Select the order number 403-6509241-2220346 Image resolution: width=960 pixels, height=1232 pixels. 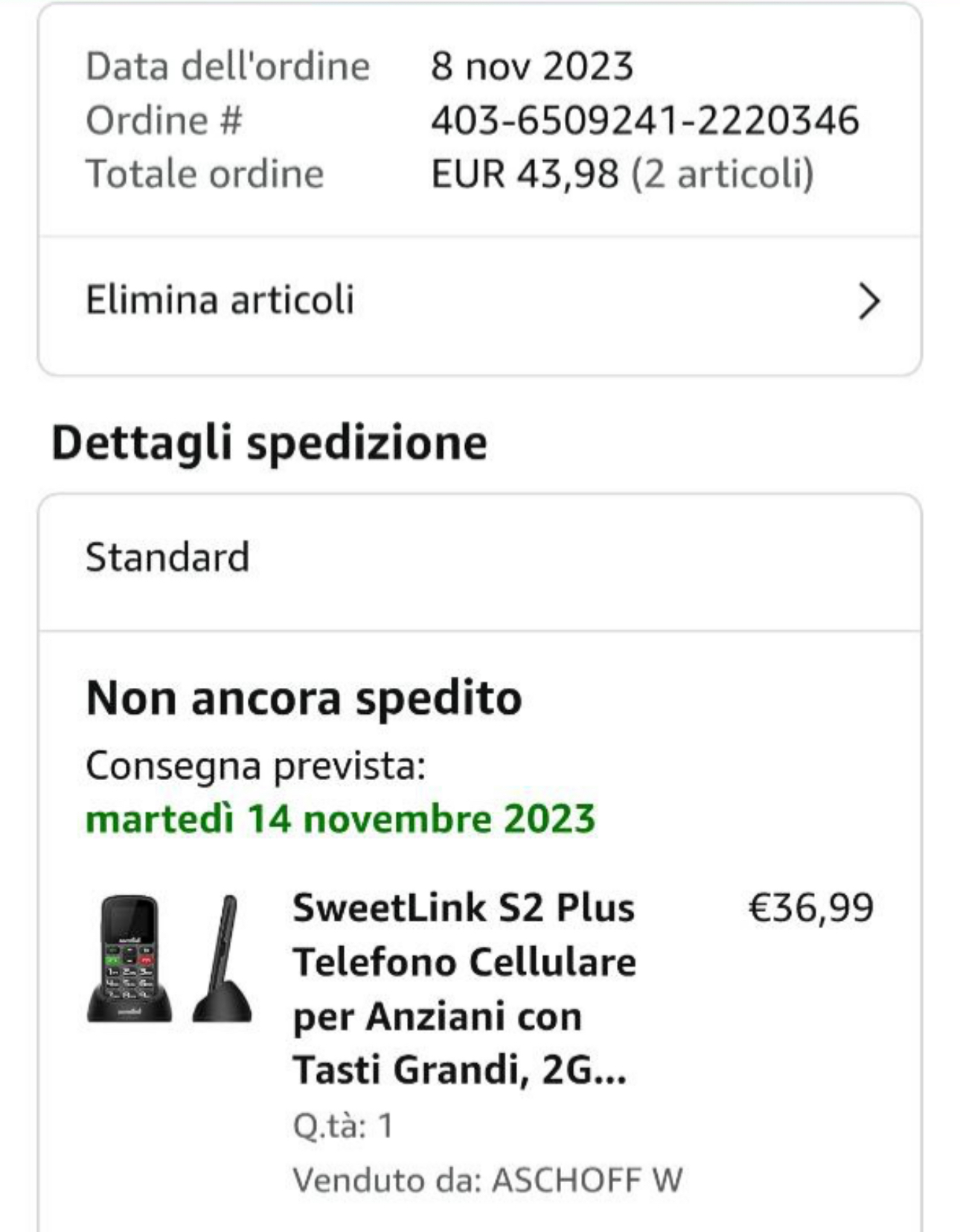644,121
